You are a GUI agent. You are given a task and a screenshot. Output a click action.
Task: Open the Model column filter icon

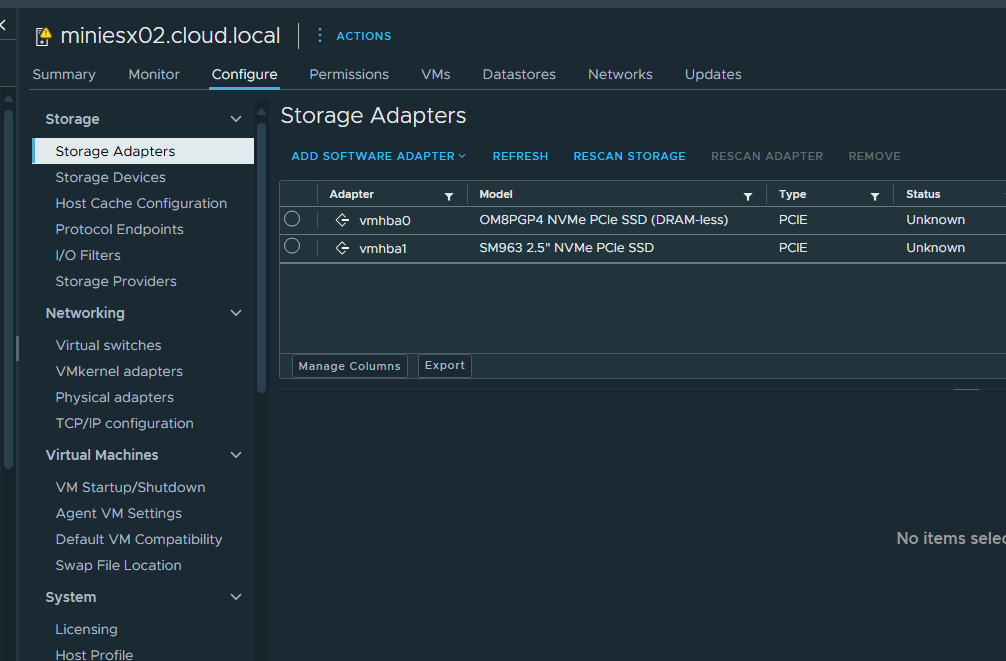[748, 196]
